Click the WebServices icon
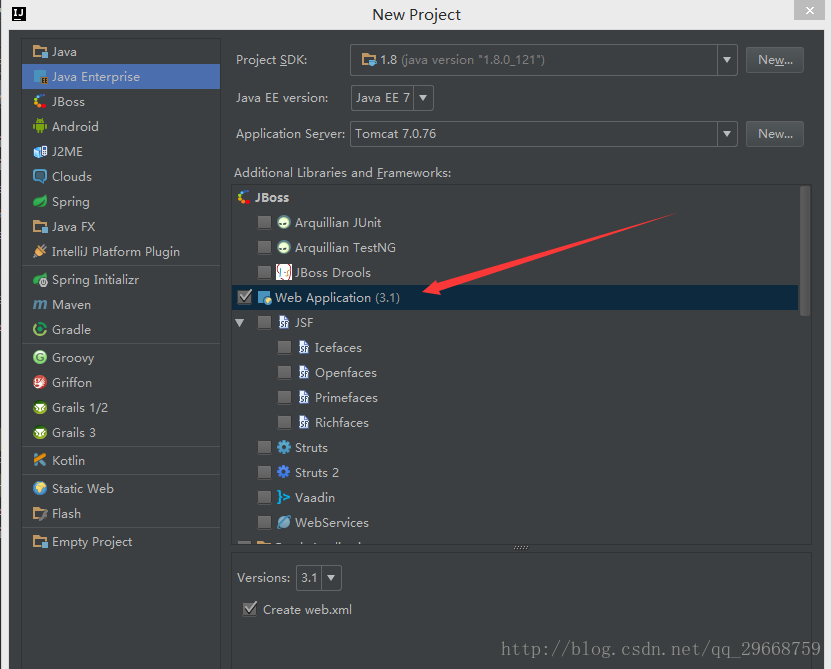The image size is (832, 669). pyautogui.click(x=284, y=522)
